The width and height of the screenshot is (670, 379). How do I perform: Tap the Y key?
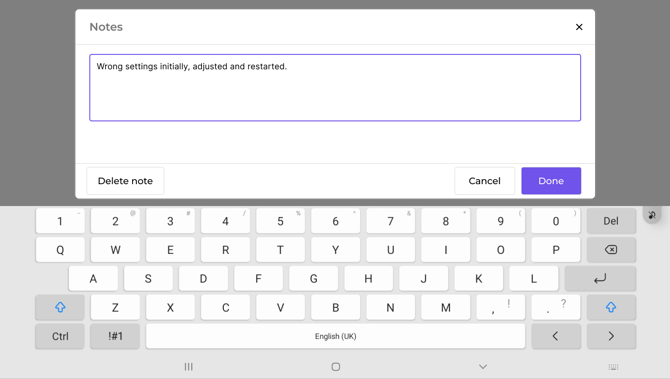335,250
